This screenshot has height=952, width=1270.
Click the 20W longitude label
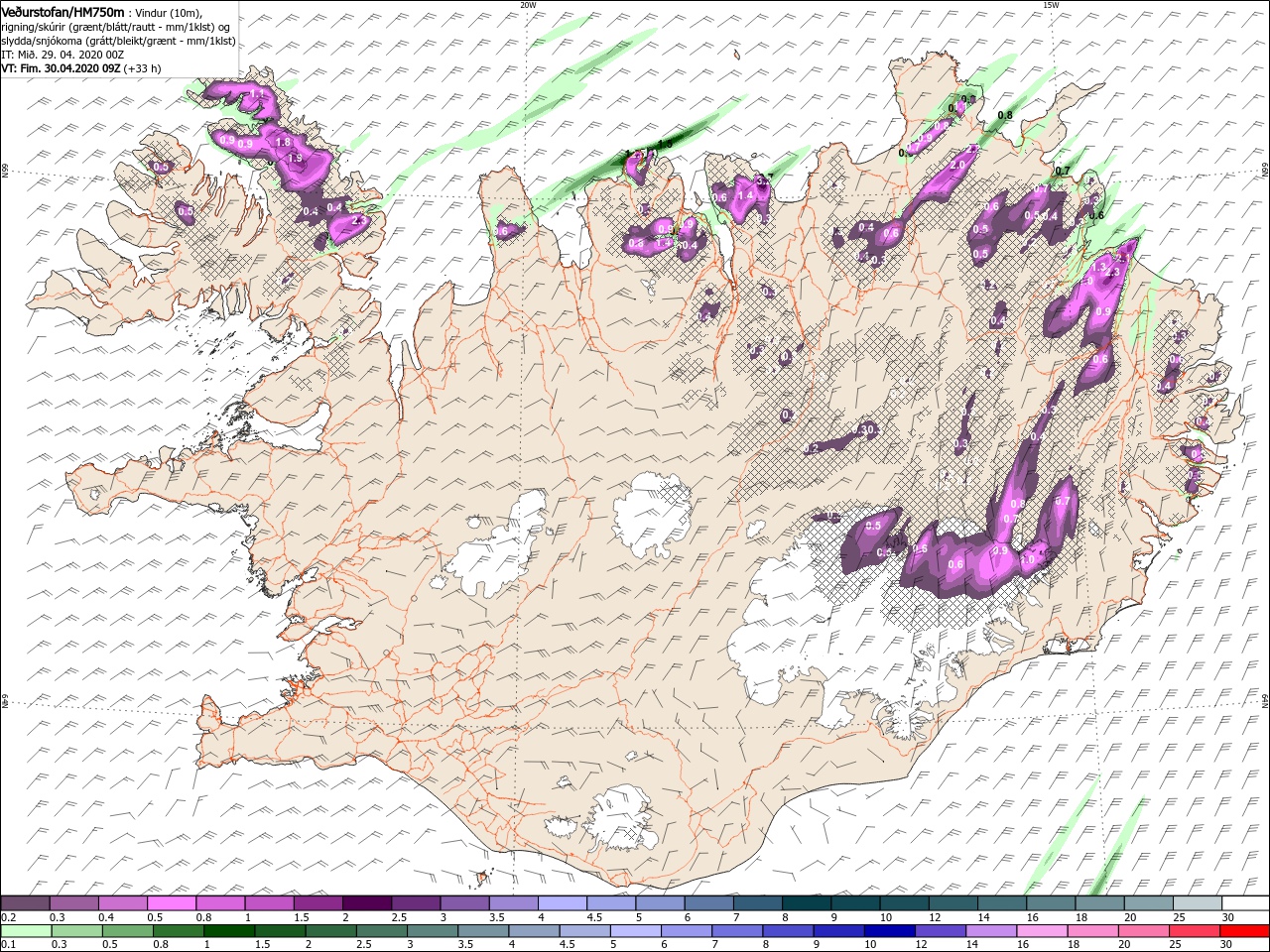point(529,4)
